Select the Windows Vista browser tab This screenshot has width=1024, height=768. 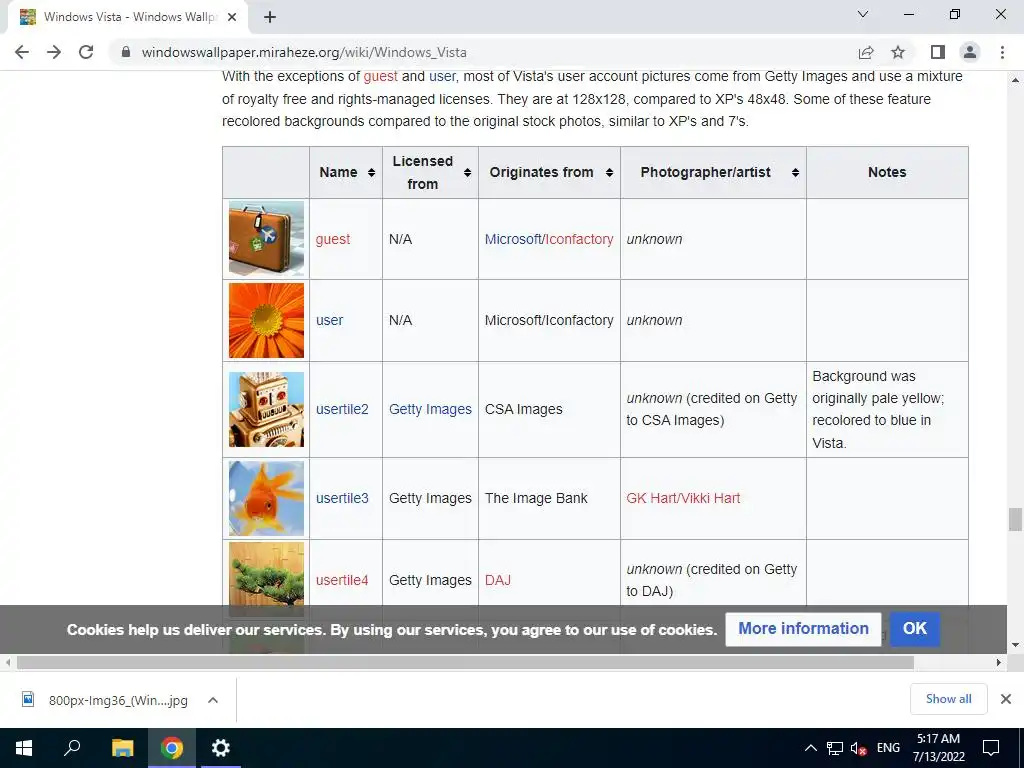[x=129, y=18]
